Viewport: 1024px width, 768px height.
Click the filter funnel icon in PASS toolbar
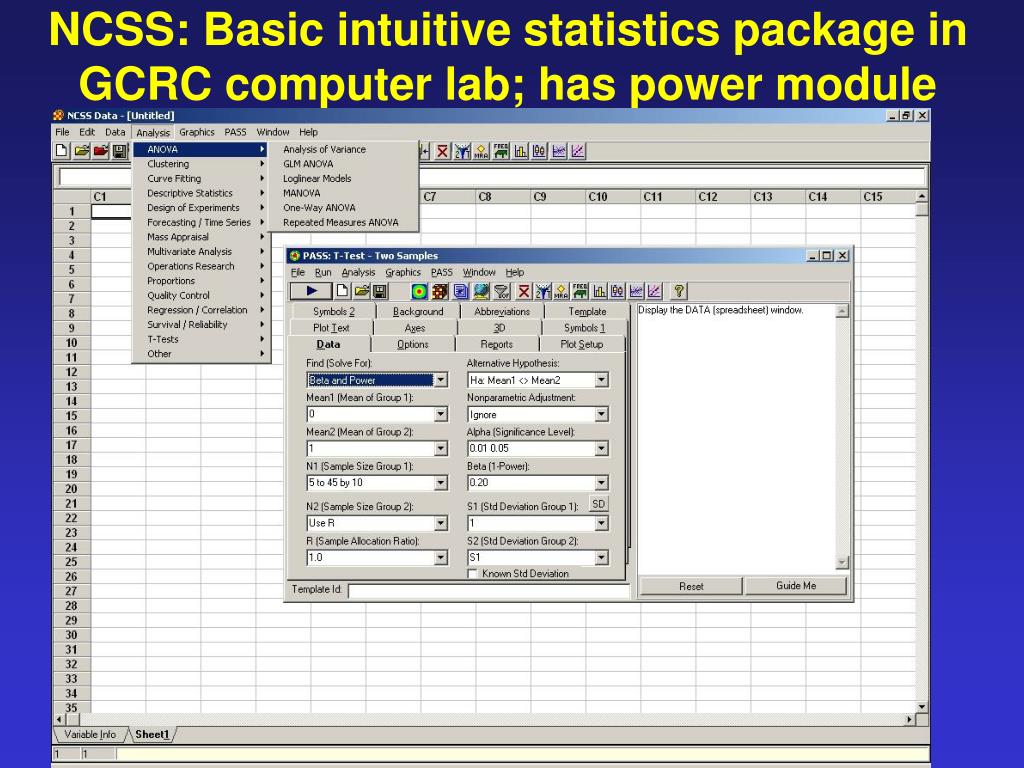tap(502, 291)
